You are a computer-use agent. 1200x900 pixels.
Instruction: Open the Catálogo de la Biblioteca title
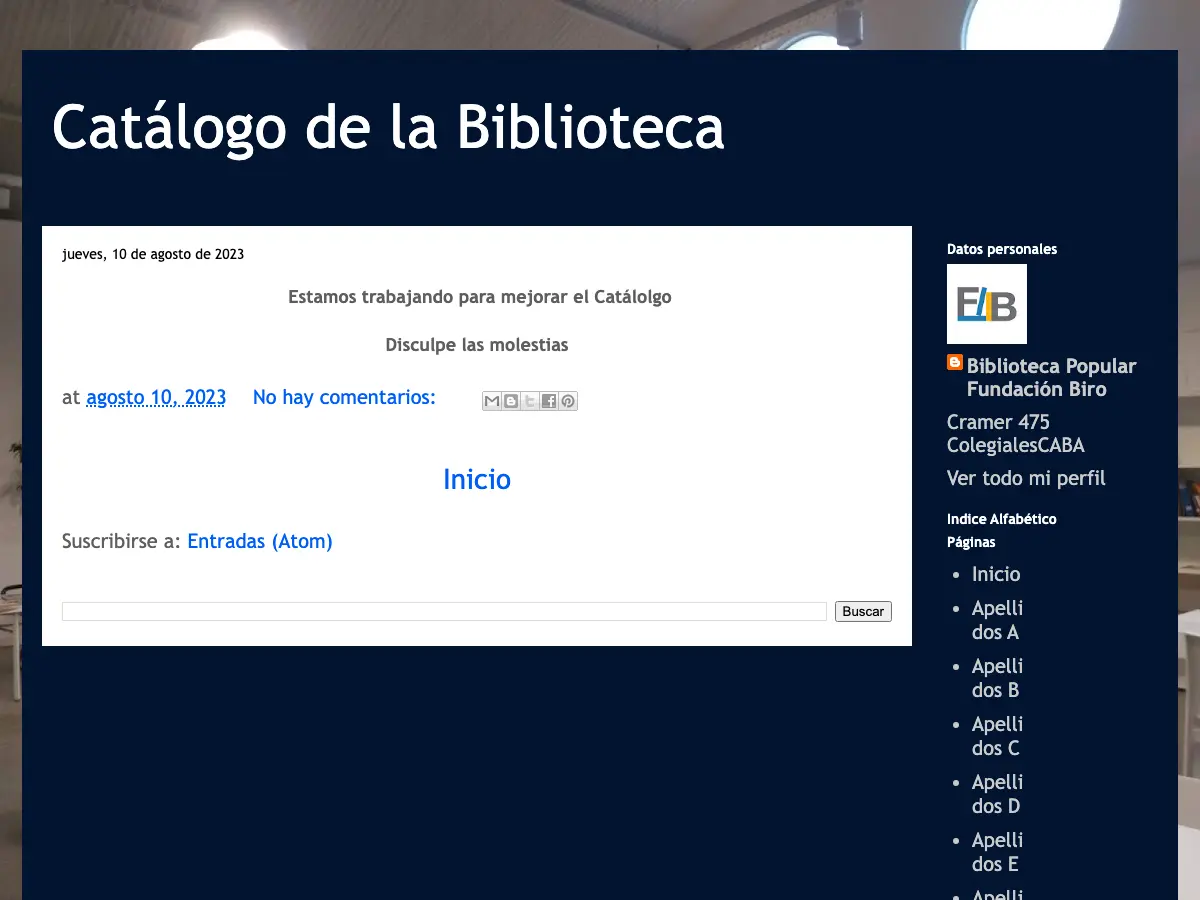click(x=388, y=128)
